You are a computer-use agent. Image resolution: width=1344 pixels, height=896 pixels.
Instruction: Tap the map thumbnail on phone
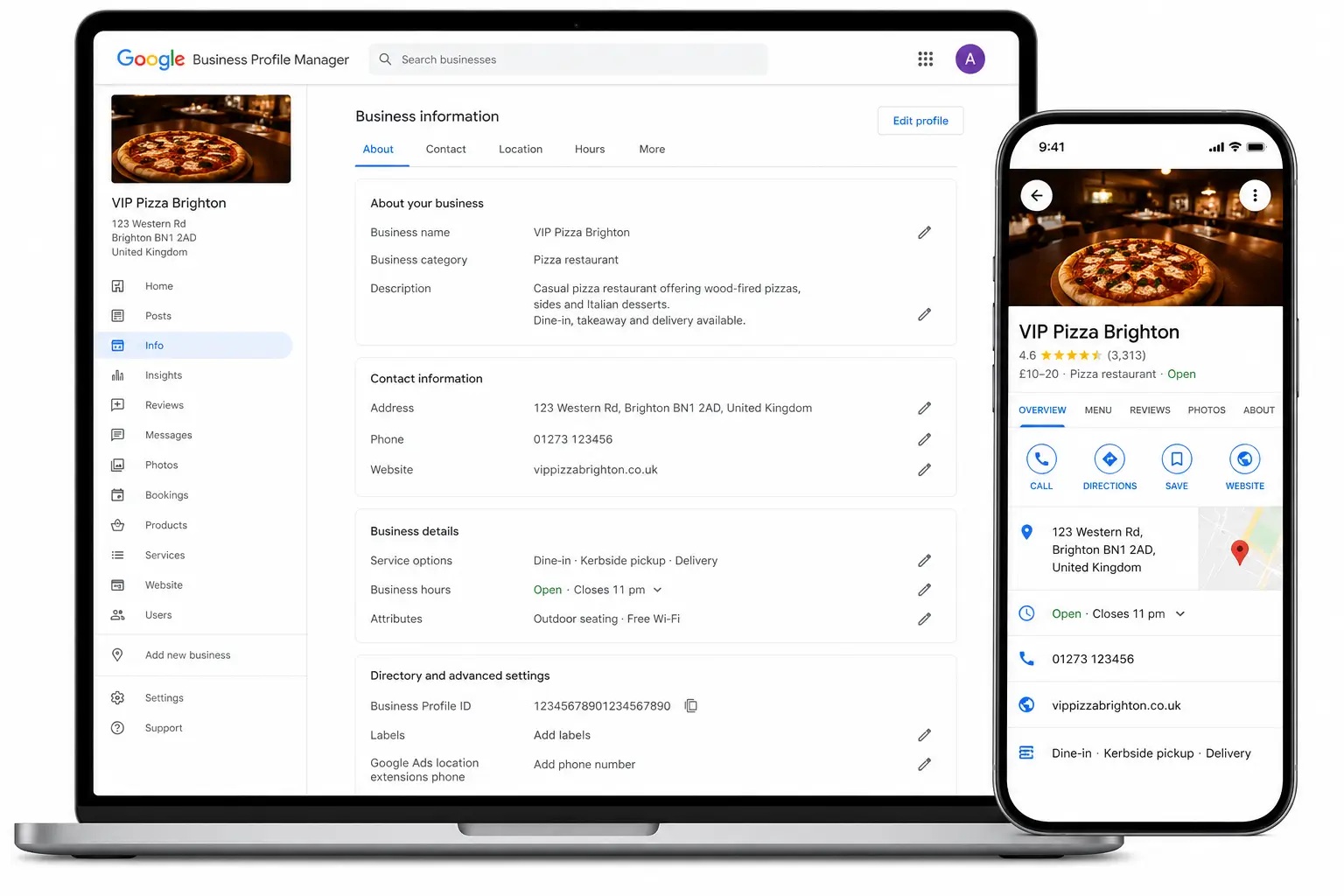[1240, 549]
